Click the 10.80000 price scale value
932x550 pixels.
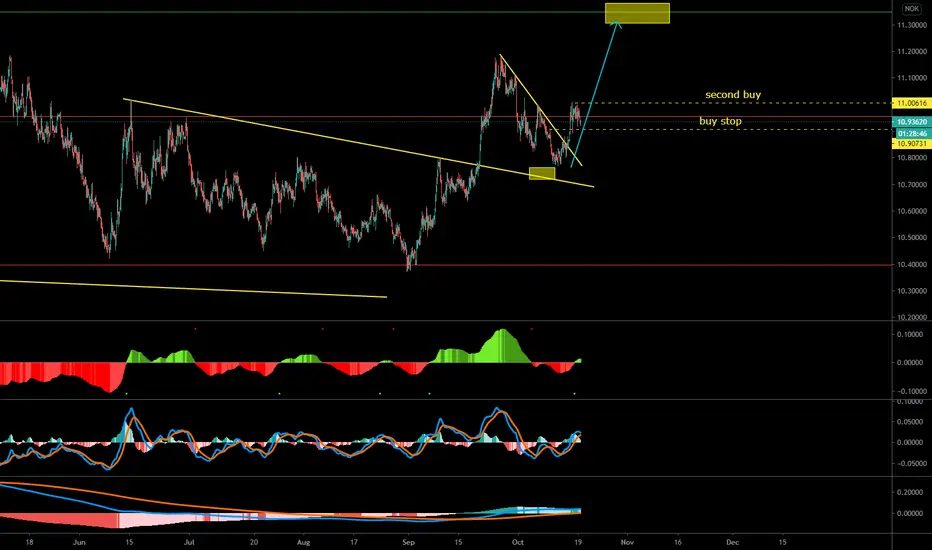(x=912, y=158)
